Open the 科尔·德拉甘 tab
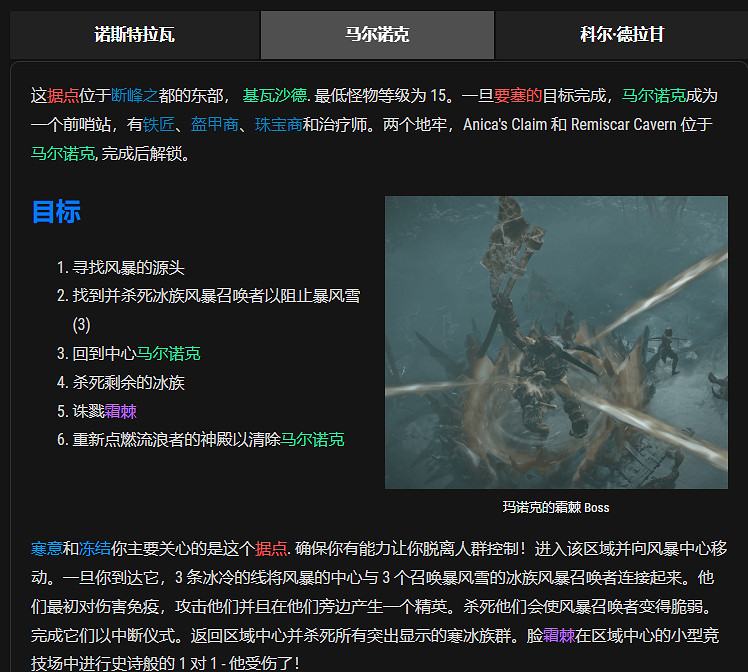 pyautogui.click(x=622, y=35)
